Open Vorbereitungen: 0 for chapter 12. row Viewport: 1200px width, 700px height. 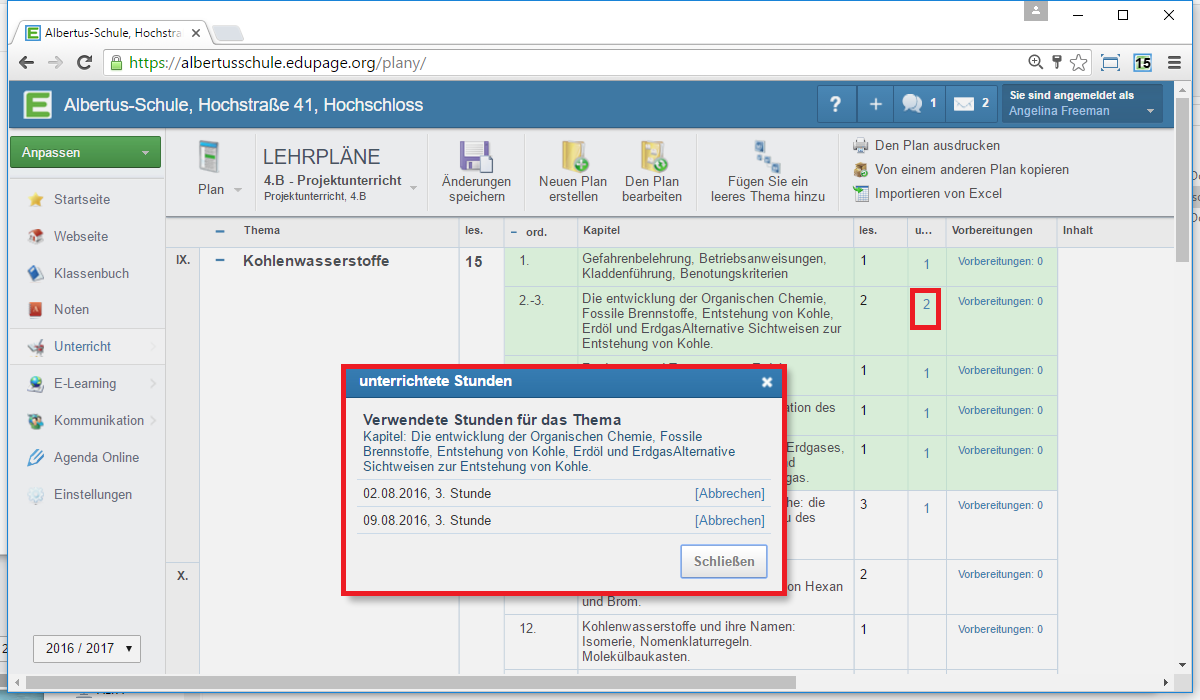click(x=1000, y=629)
